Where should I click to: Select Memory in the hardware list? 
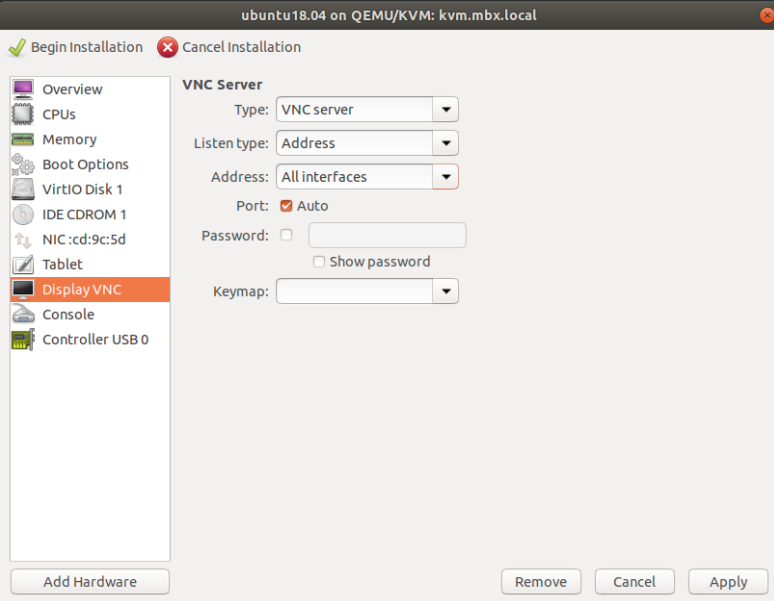90,140
